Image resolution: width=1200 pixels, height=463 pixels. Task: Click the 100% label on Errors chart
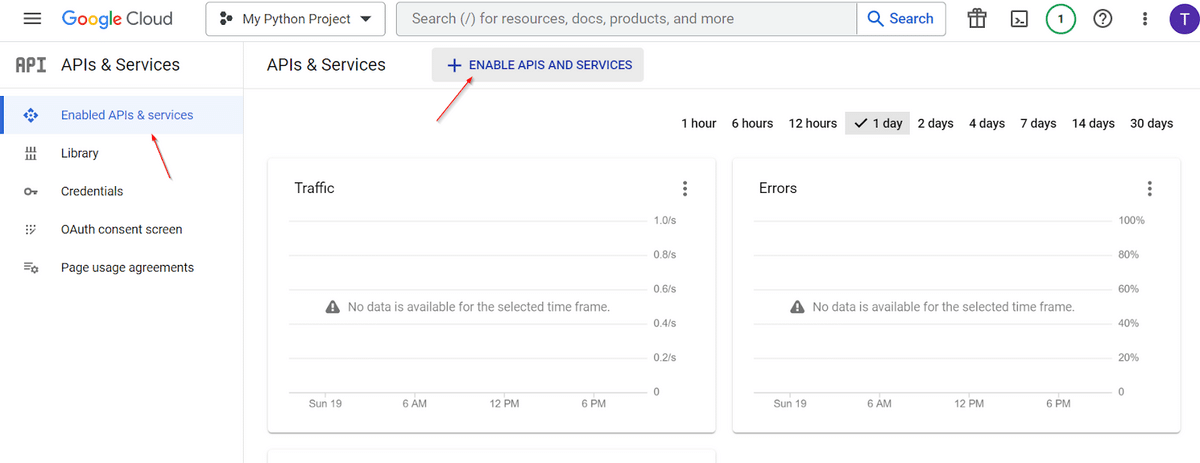point(1131,220)
